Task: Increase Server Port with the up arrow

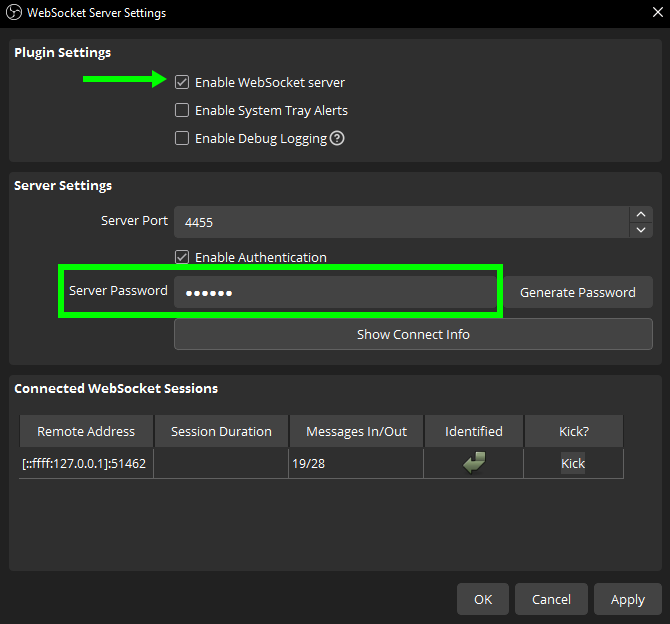Action: [x=641, y=214]
